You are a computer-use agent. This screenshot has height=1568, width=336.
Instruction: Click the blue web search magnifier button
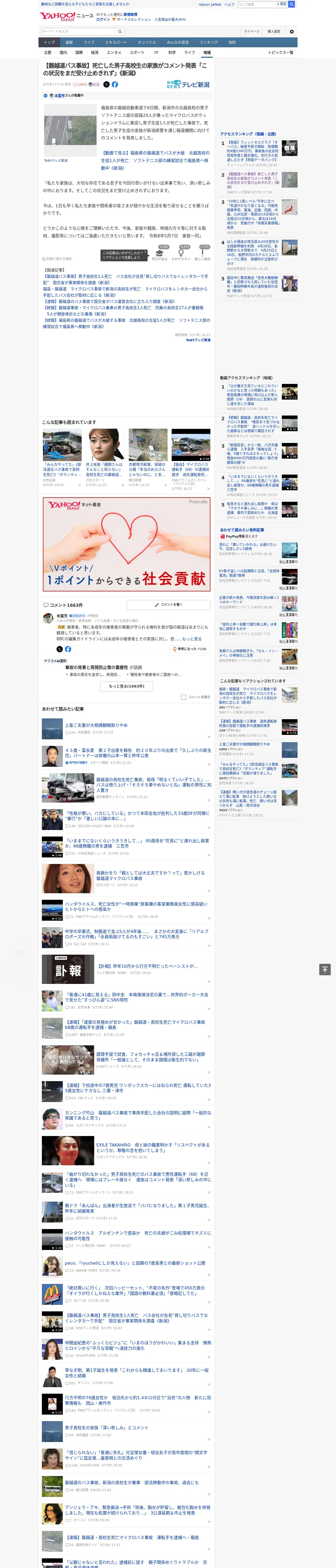(x=292, y=4)
